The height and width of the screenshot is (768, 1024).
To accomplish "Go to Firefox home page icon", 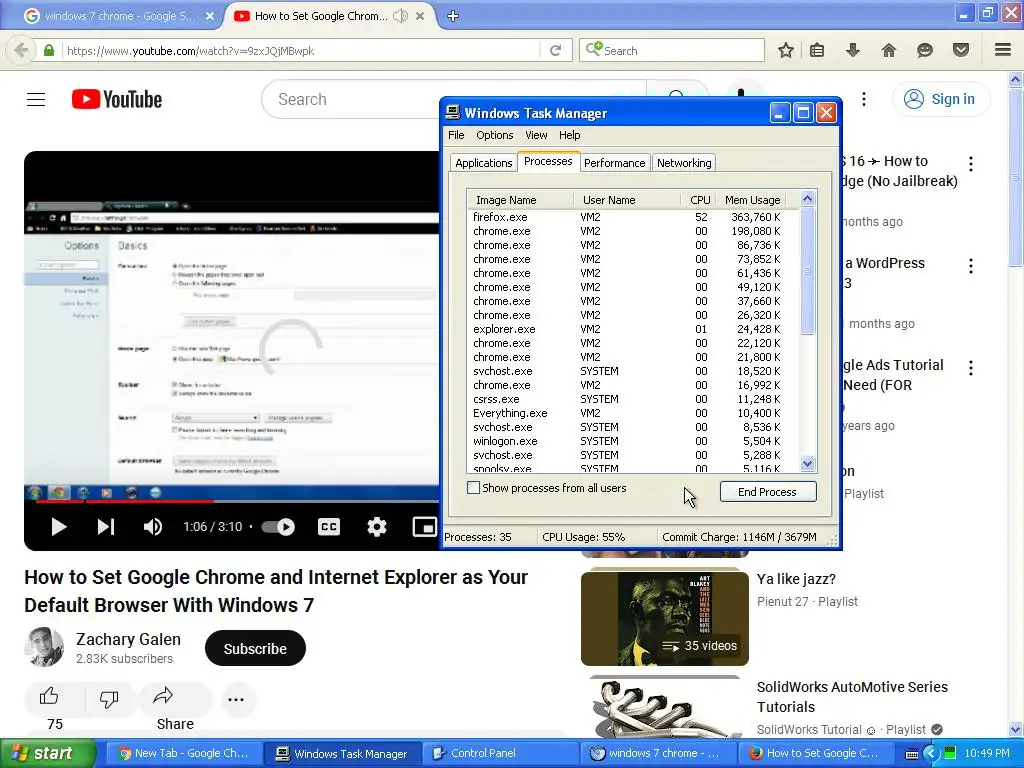I will tap(889, 50).
